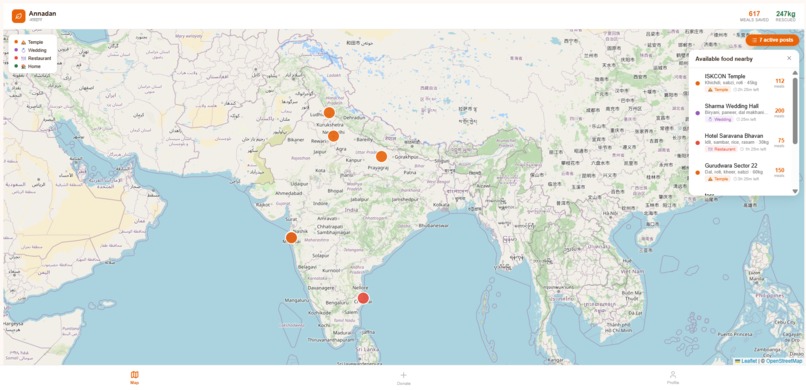Click the red map marker at Chennai
The image size is (806, 390).
click(363, 298)
